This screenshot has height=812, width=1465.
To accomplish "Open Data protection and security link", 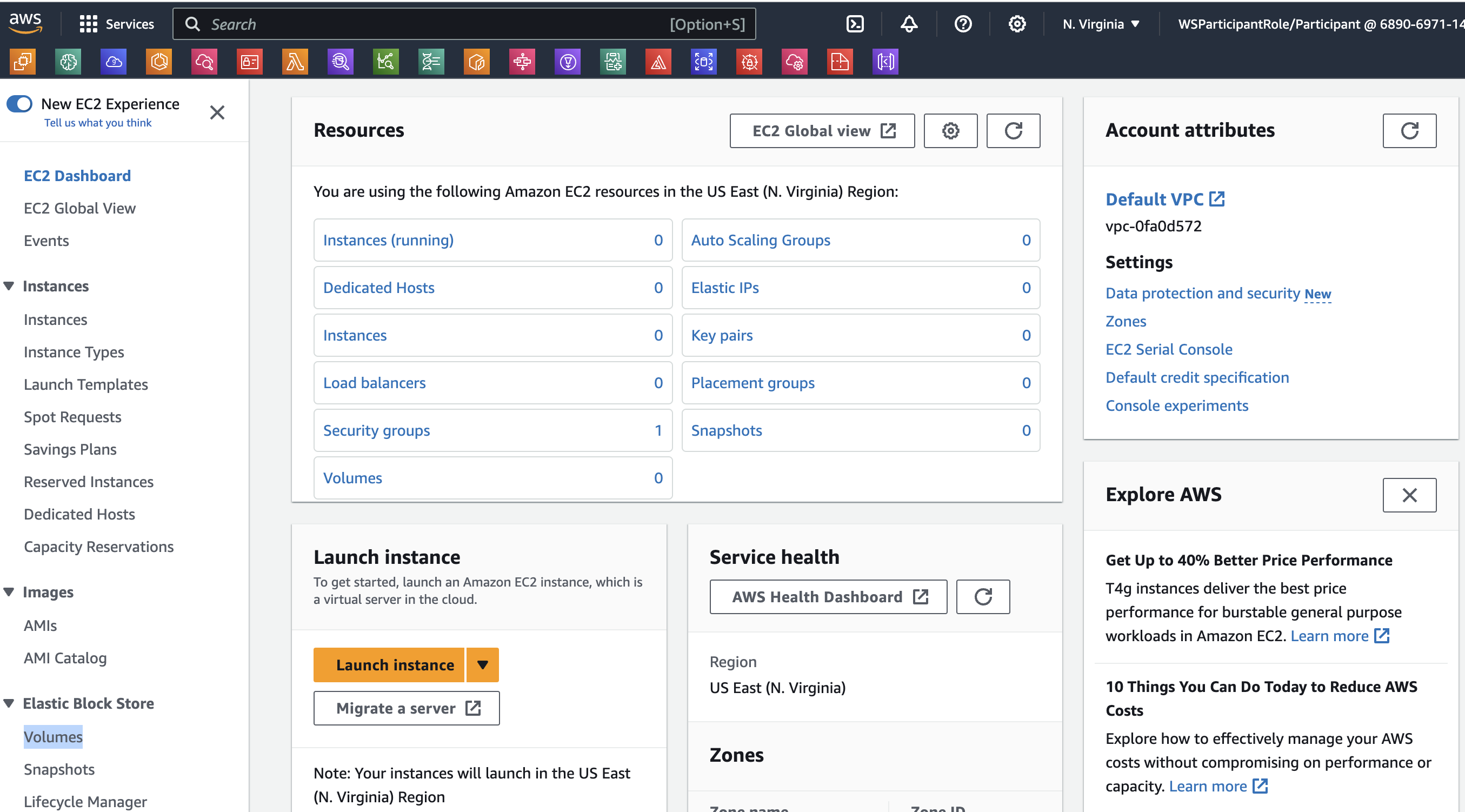I will tap(1203, 294).
